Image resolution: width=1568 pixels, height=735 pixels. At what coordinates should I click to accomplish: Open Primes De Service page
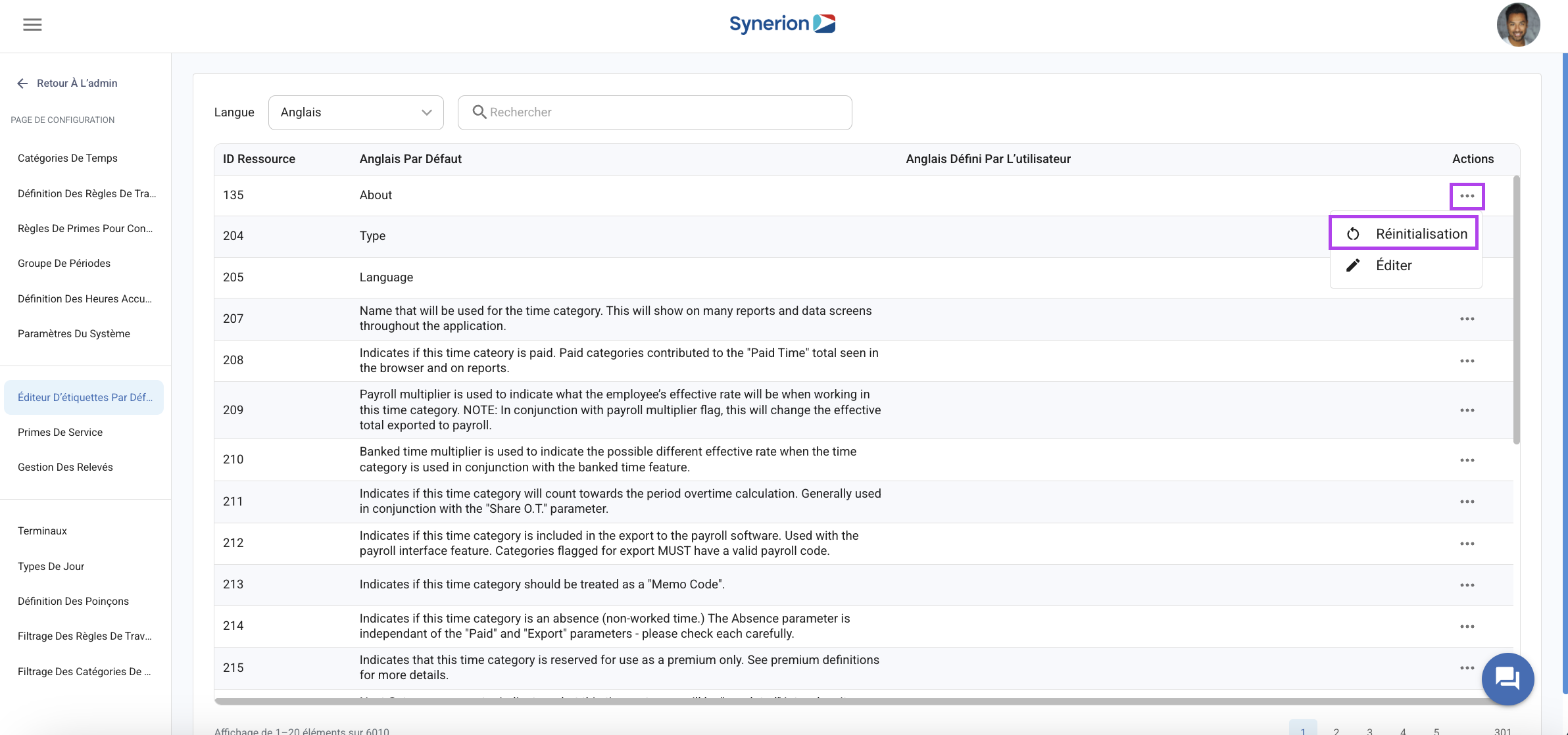60,433
